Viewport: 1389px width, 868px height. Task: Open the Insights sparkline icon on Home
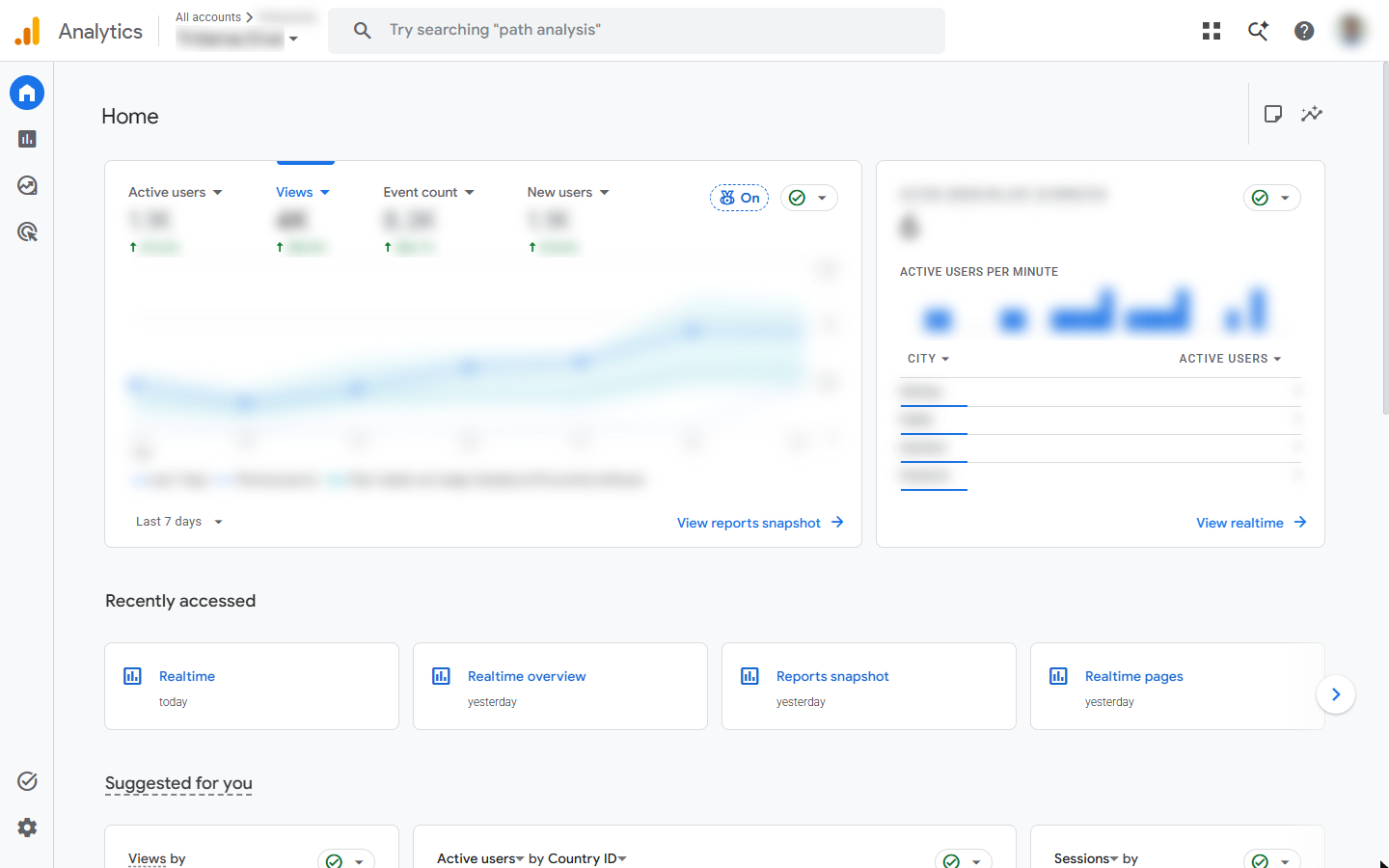(1311, 114)
